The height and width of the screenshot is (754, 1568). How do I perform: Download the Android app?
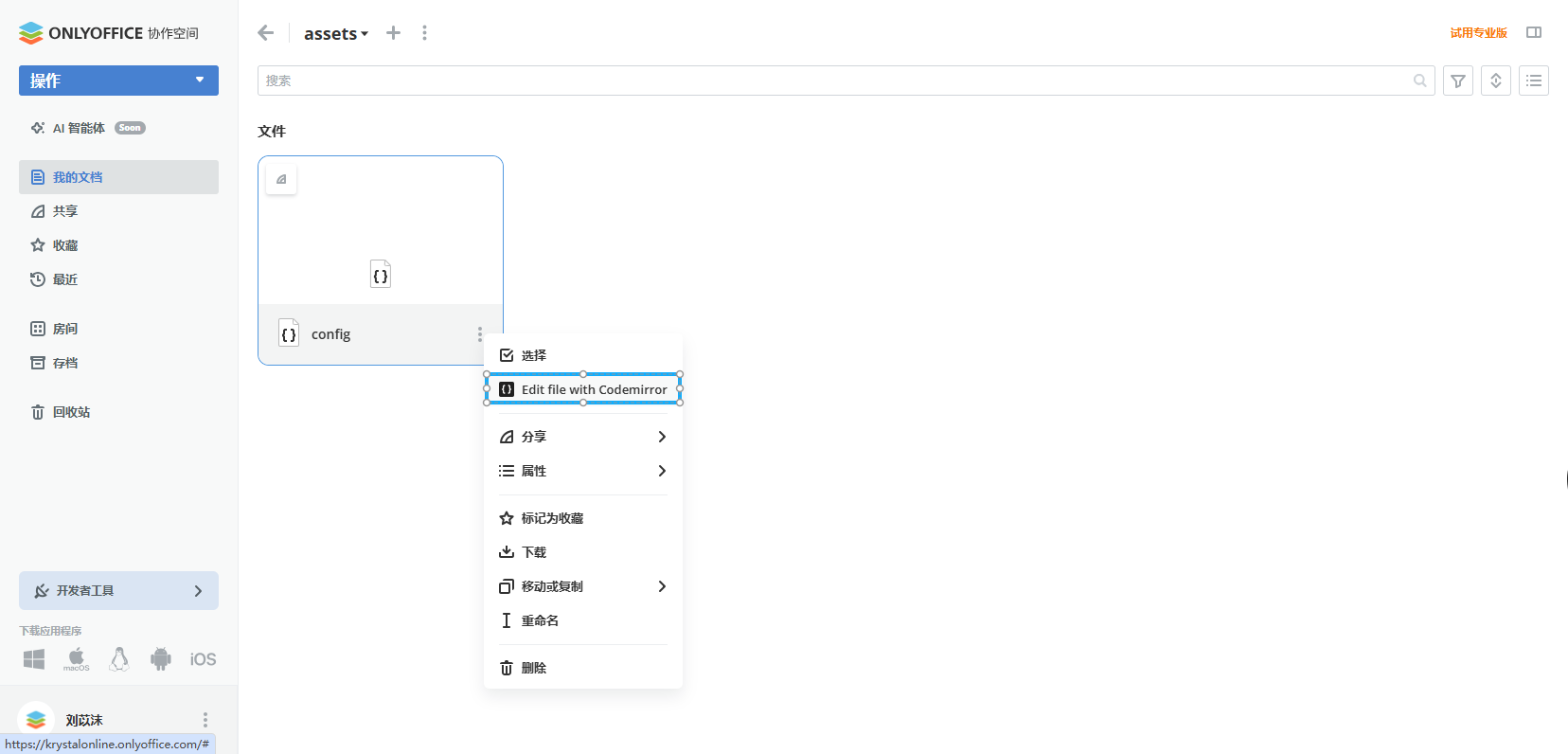161,659
